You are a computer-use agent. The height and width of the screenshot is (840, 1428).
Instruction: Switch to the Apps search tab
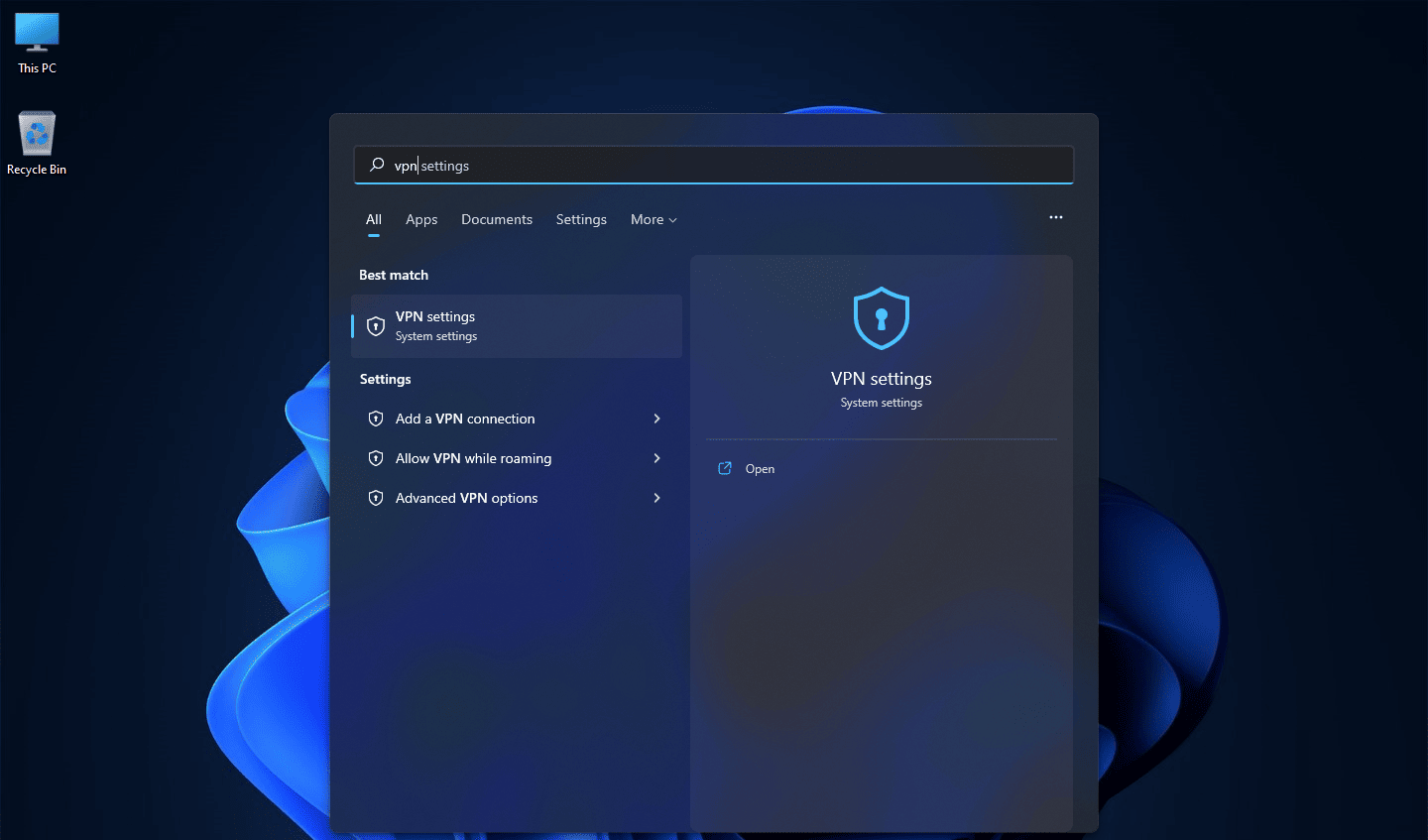pos(421,219)
